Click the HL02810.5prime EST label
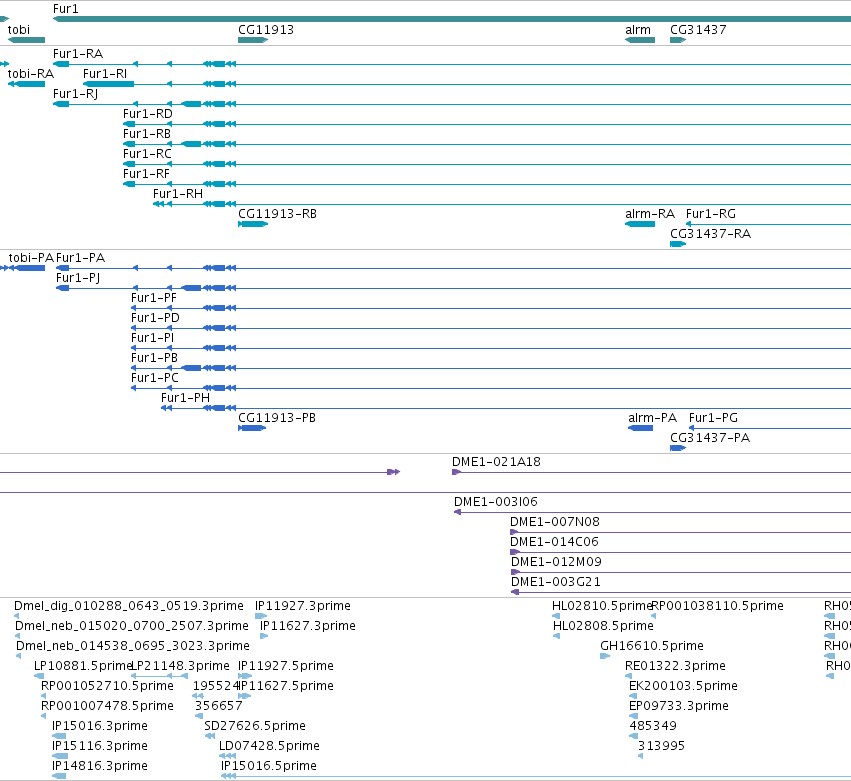The image size is (851, 781). (x=601, y=606)
